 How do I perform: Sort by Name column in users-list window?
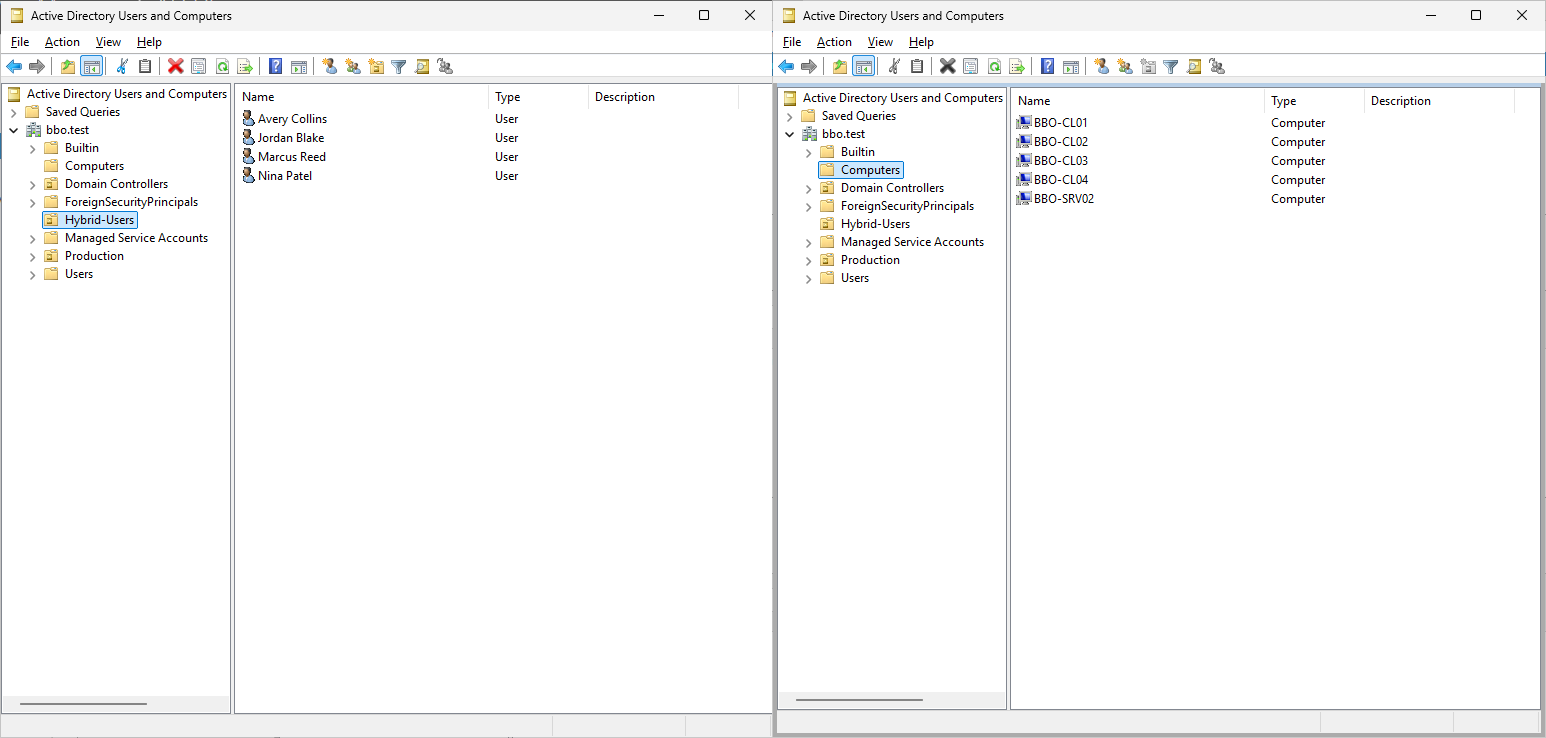362,97
